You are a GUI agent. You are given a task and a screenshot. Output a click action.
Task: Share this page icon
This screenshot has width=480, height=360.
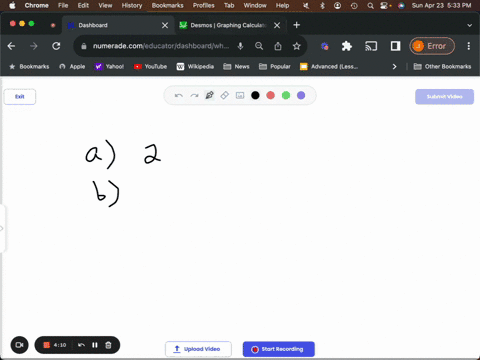[x=278, y=46]
